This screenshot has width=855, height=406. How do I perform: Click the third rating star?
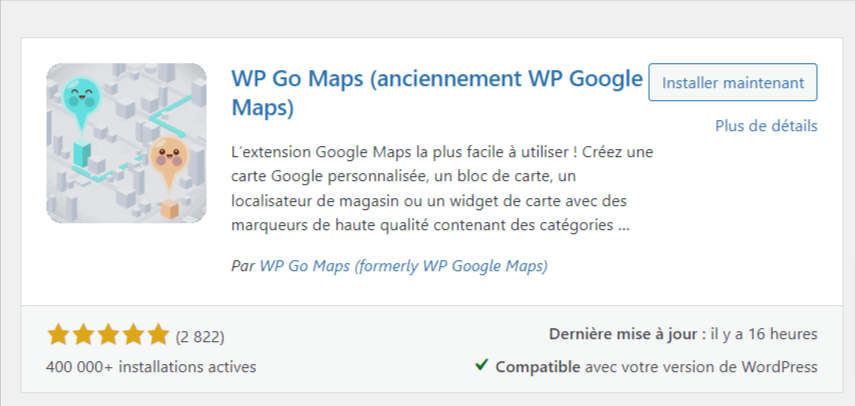point(108,335)
